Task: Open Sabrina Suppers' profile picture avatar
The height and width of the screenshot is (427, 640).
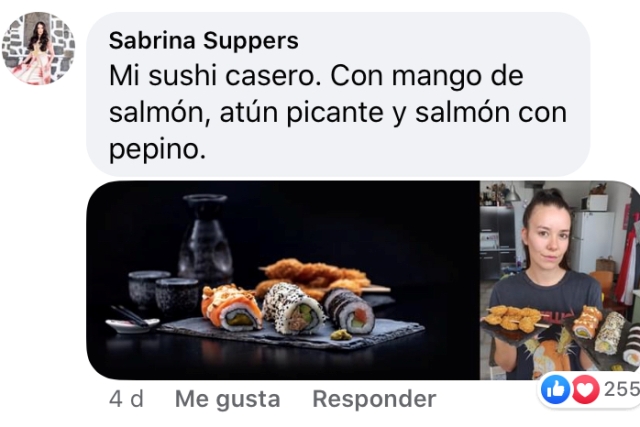Action: click(38, 48)
